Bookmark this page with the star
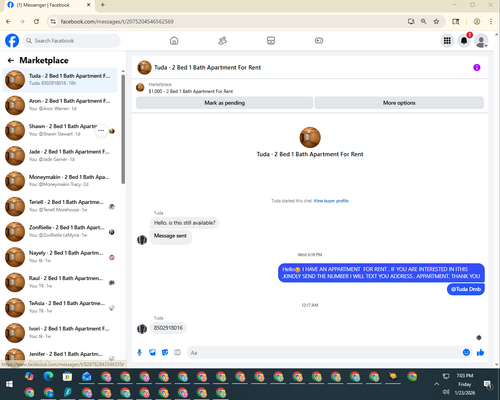This screenshot has height=400, width=500. coord(436,21)
